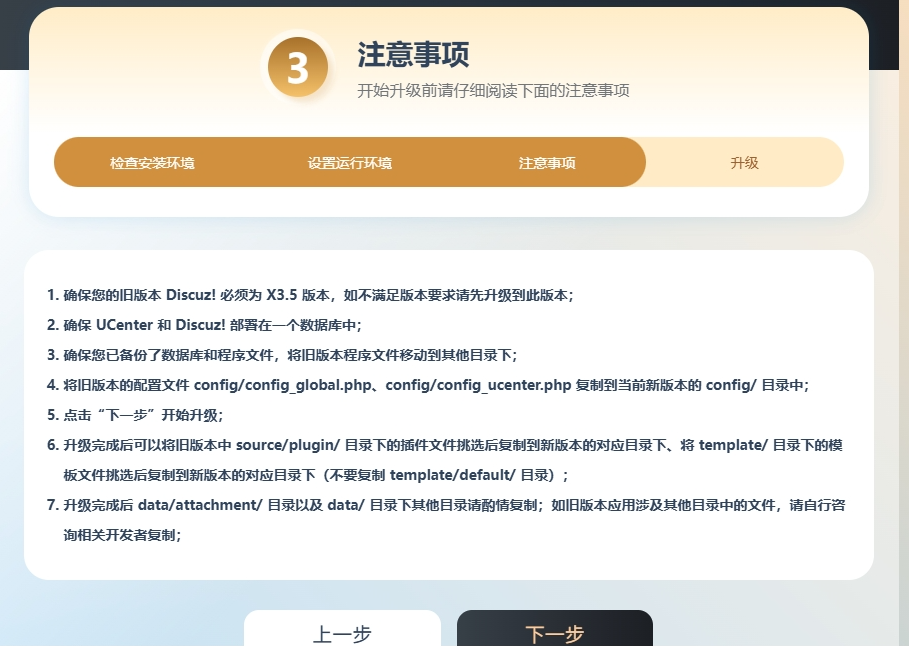909x646 pixels.
Task: Click the config/config_ucenter.php filename text
Action: (x=478, y=385)
